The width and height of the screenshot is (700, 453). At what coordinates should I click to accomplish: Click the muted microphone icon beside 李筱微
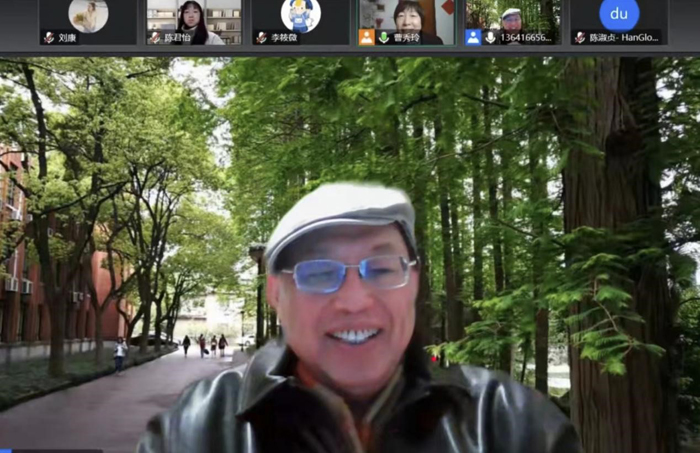pos(261,37)
